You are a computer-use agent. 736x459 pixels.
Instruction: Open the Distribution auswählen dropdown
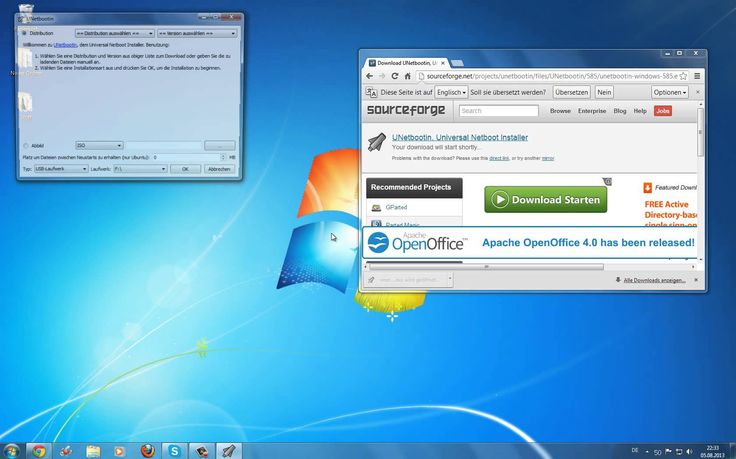pos(115,33)
